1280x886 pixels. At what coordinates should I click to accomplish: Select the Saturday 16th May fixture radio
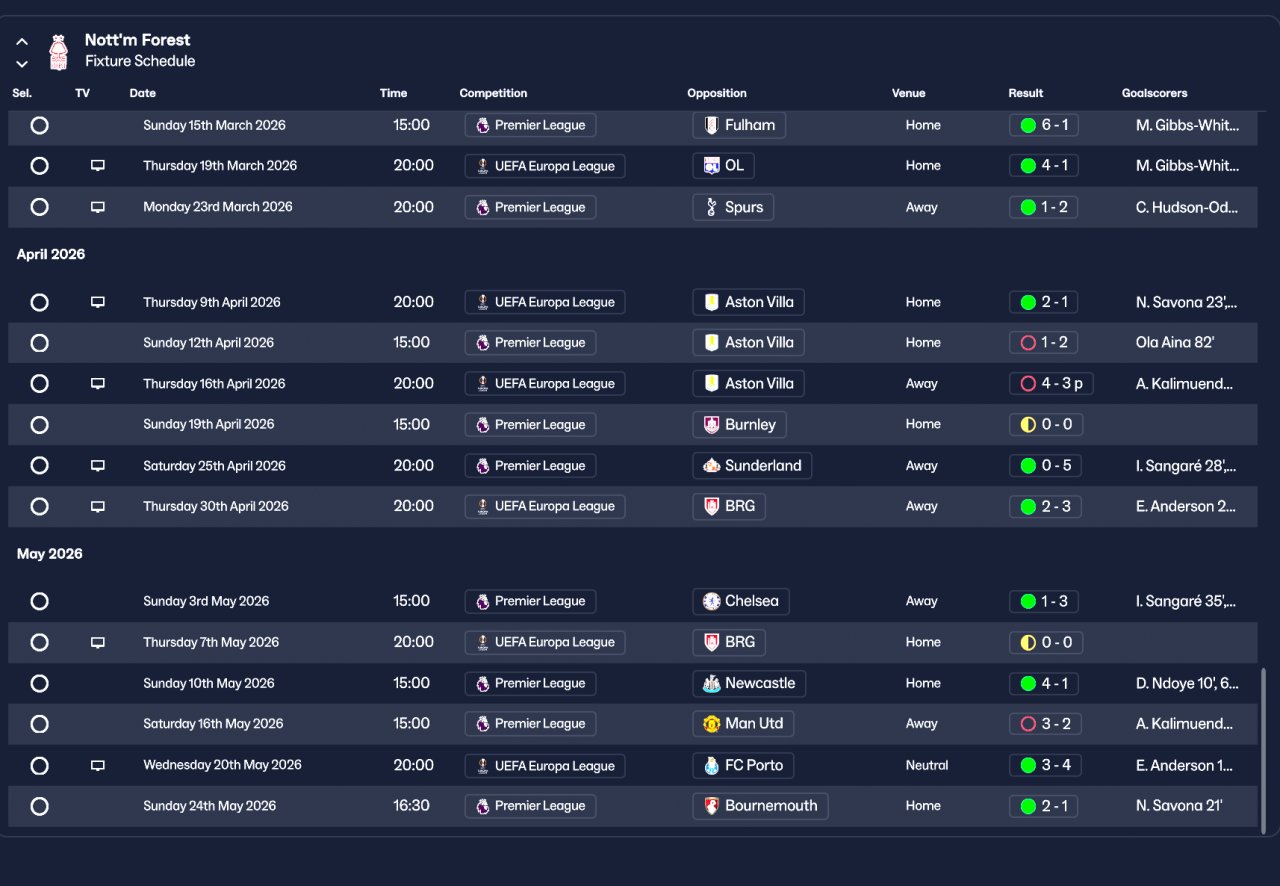click(39, 724)
